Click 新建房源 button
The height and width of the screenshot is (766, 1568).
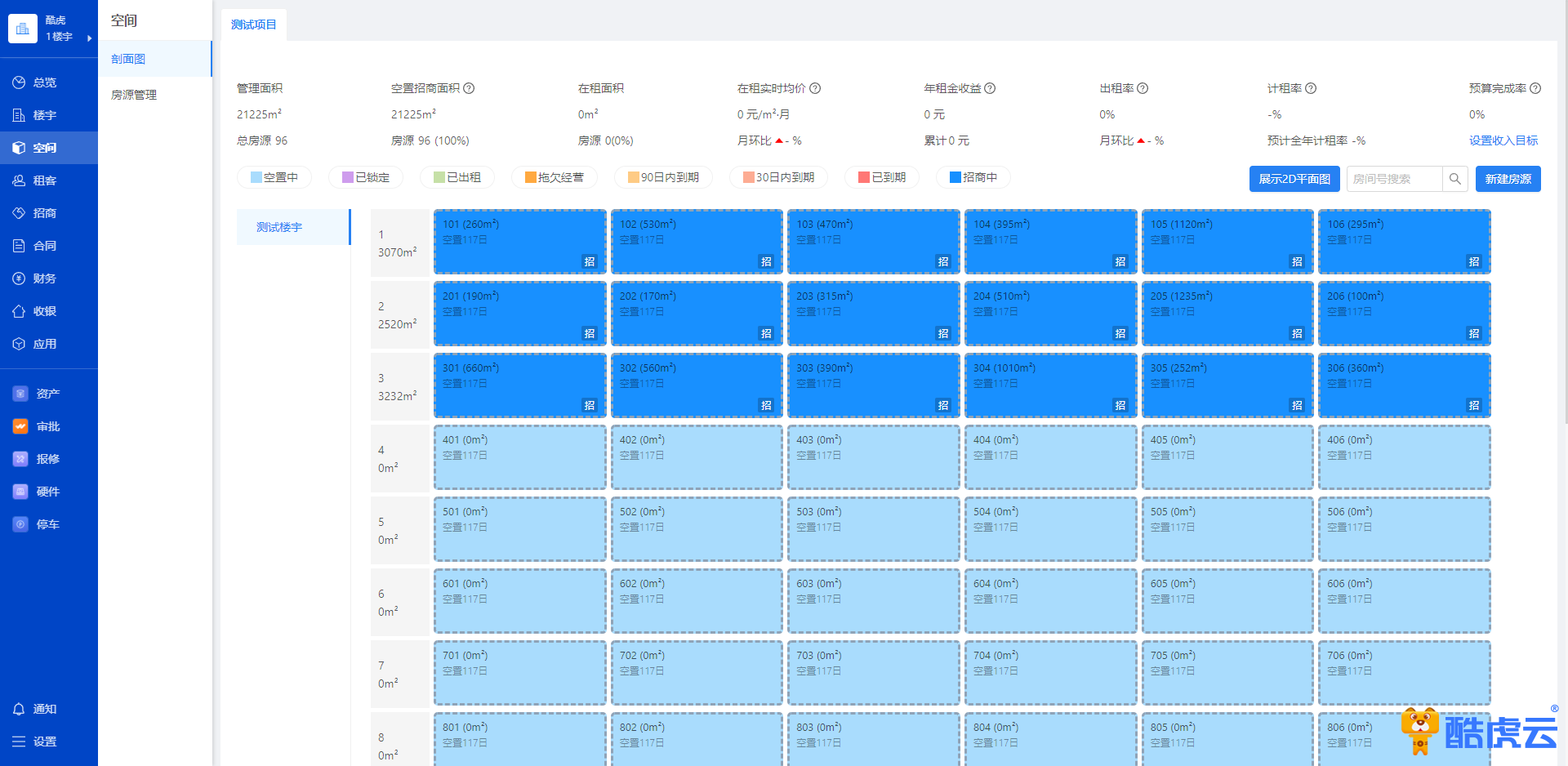point(1508,179)
